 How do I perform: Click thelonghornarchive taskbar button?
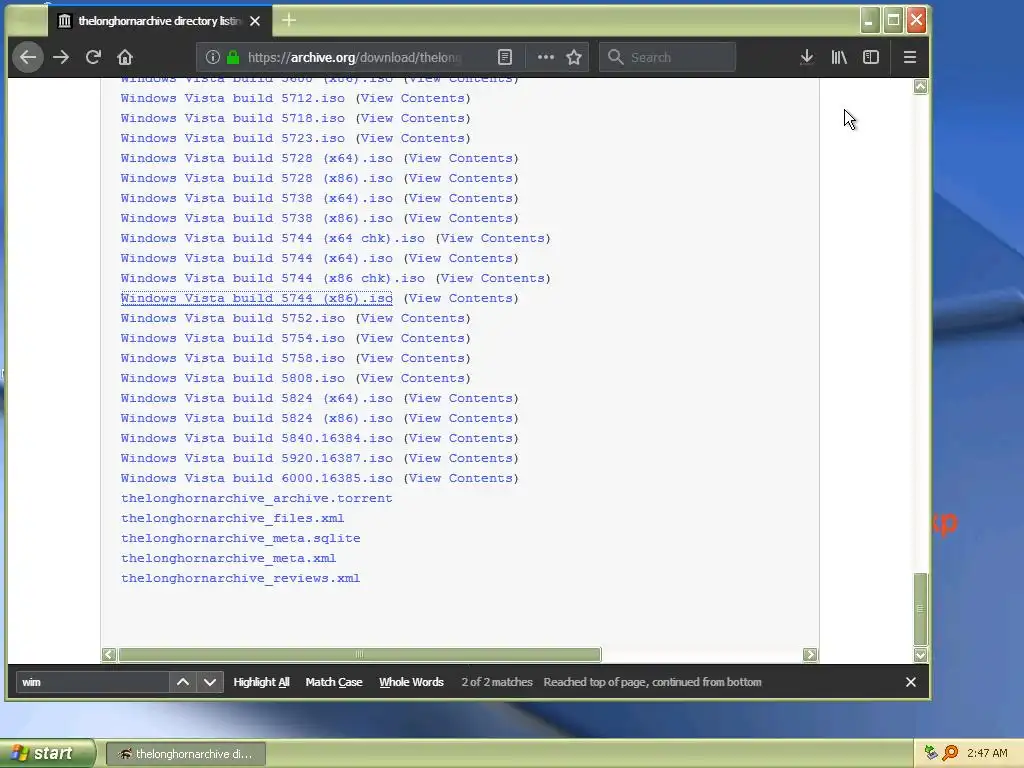185,754
